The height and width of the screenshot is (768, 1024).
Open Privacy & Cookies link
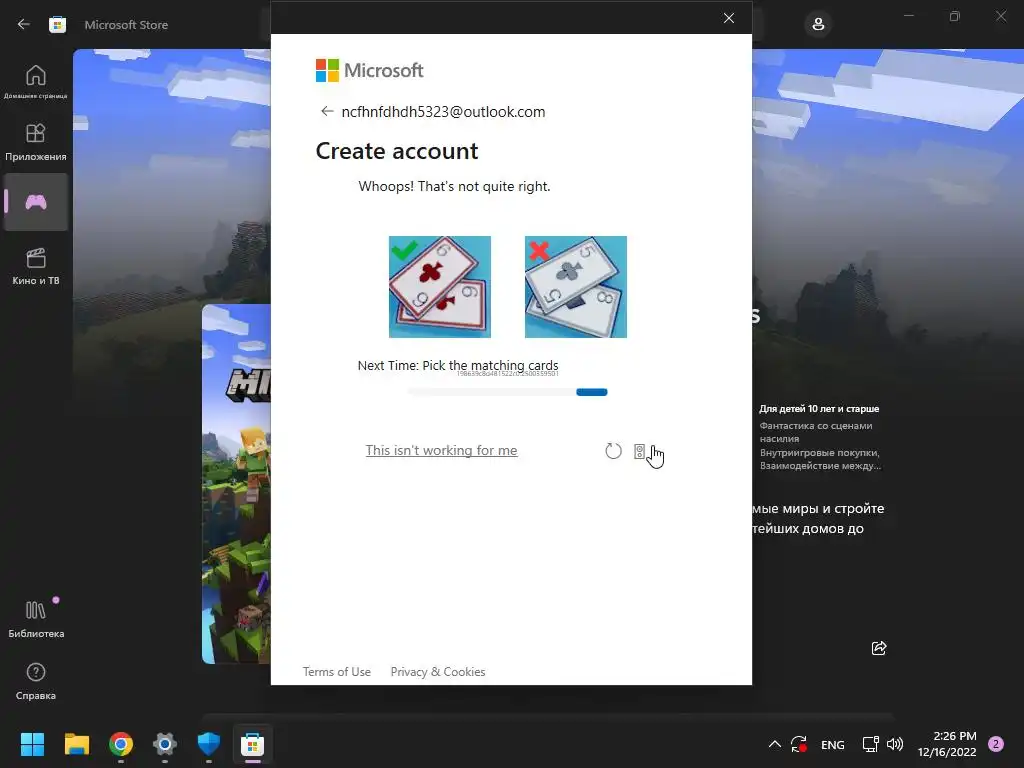coord(438,671)
